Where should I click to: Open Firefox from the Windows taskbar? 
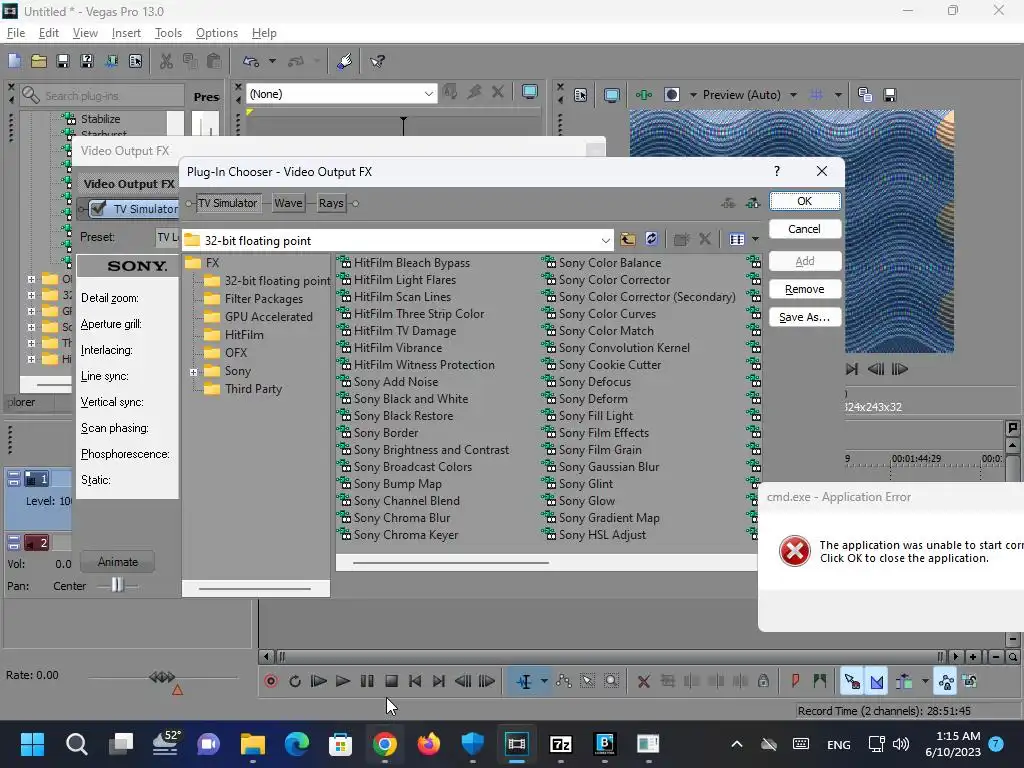pos(428,744)
